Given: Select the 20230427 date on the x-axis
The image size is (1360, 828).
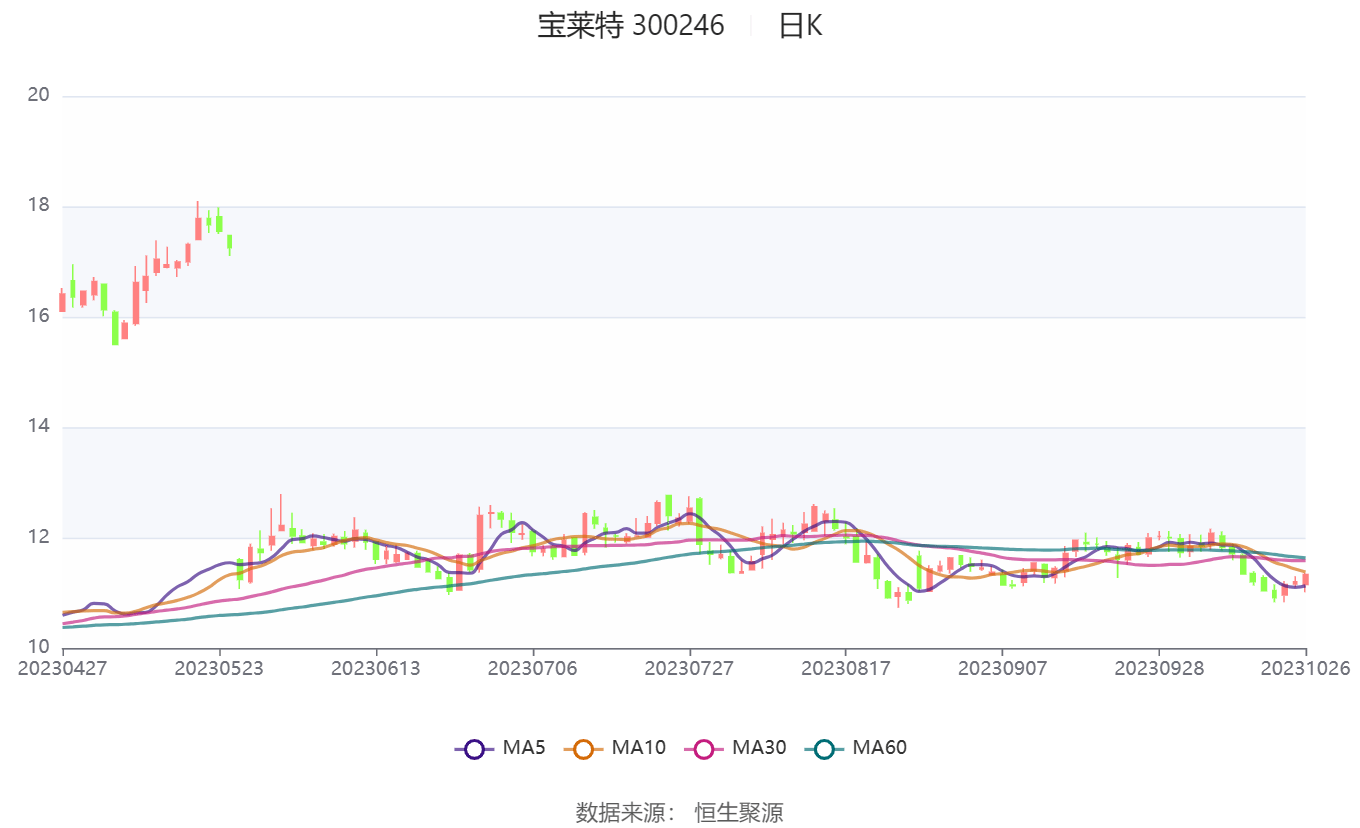Looking at the screenshot, I should tap(63, 668).
